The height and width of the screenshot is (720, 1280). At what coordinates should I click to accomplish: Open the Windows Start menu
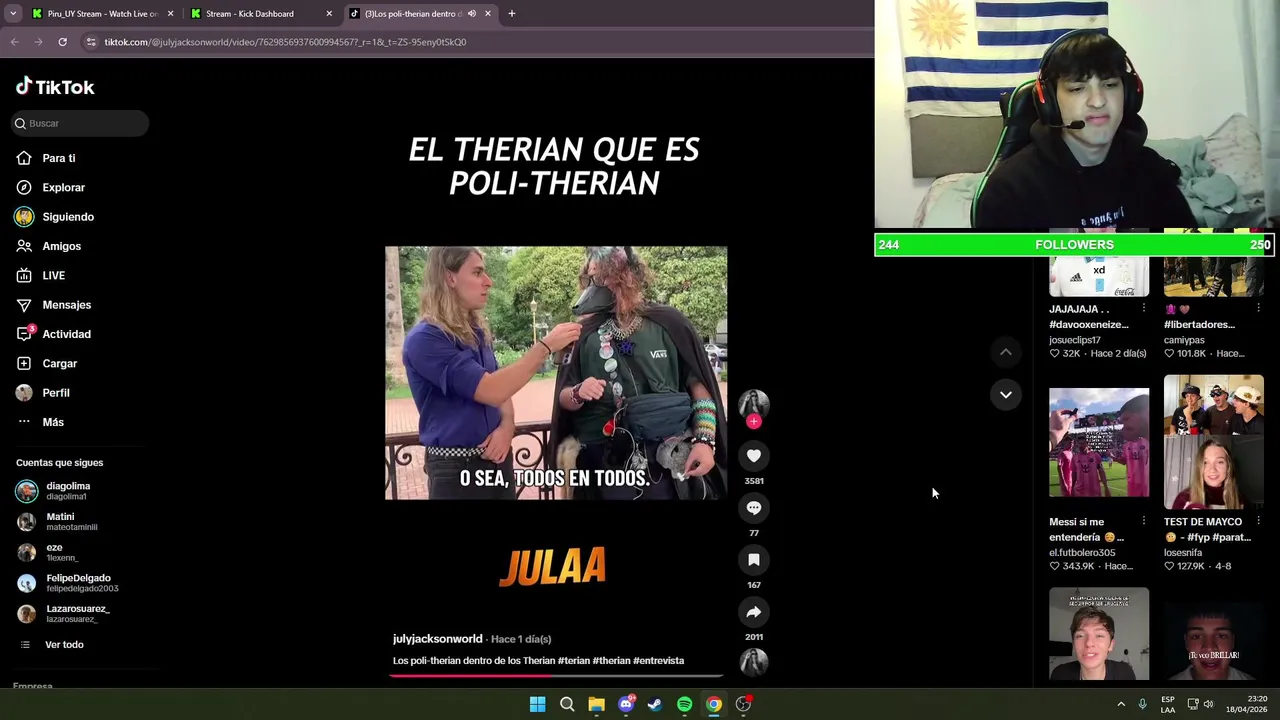point(537,704)
